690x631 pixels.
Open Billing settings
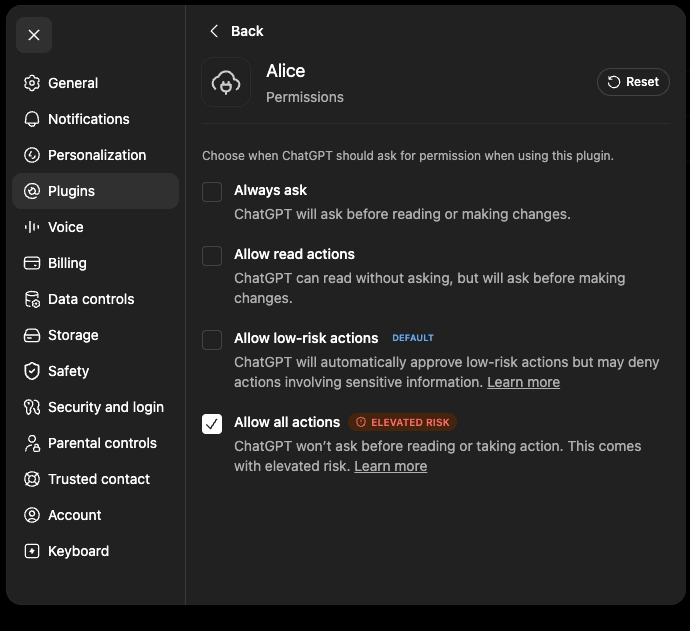(95, 263)
